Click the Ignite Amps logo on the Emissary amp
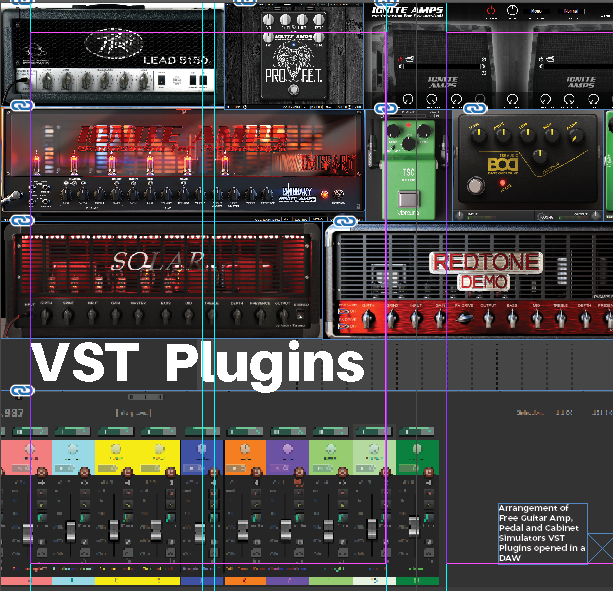613x591 pixels. click(x=182, y=138)
